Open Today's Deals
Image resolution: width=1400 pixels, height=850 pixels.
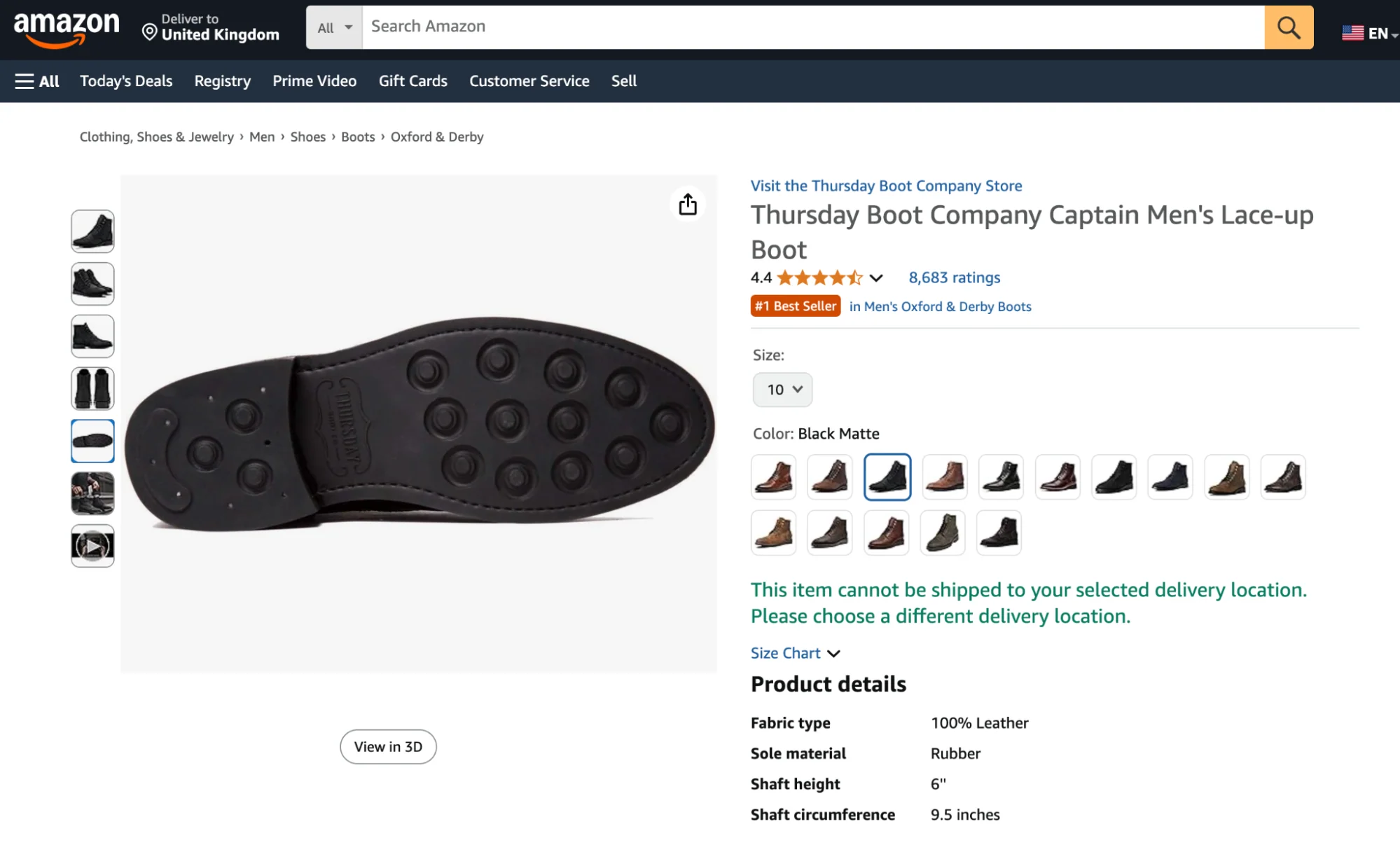click(125, 81)
